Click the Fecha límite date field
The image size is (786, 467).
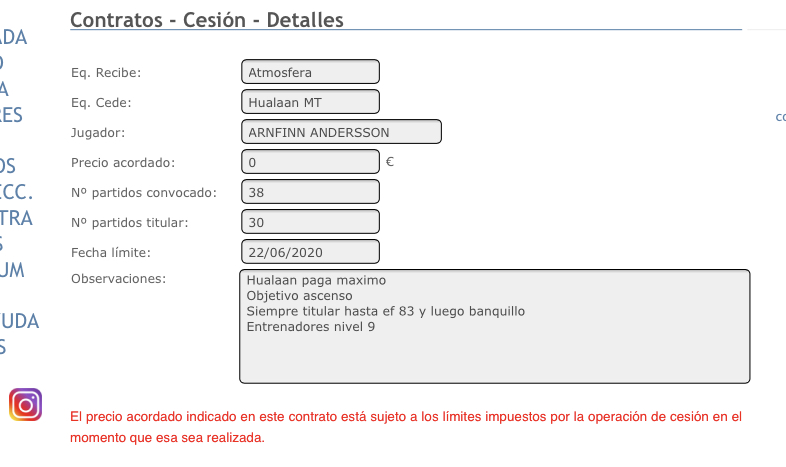point(310,252)
